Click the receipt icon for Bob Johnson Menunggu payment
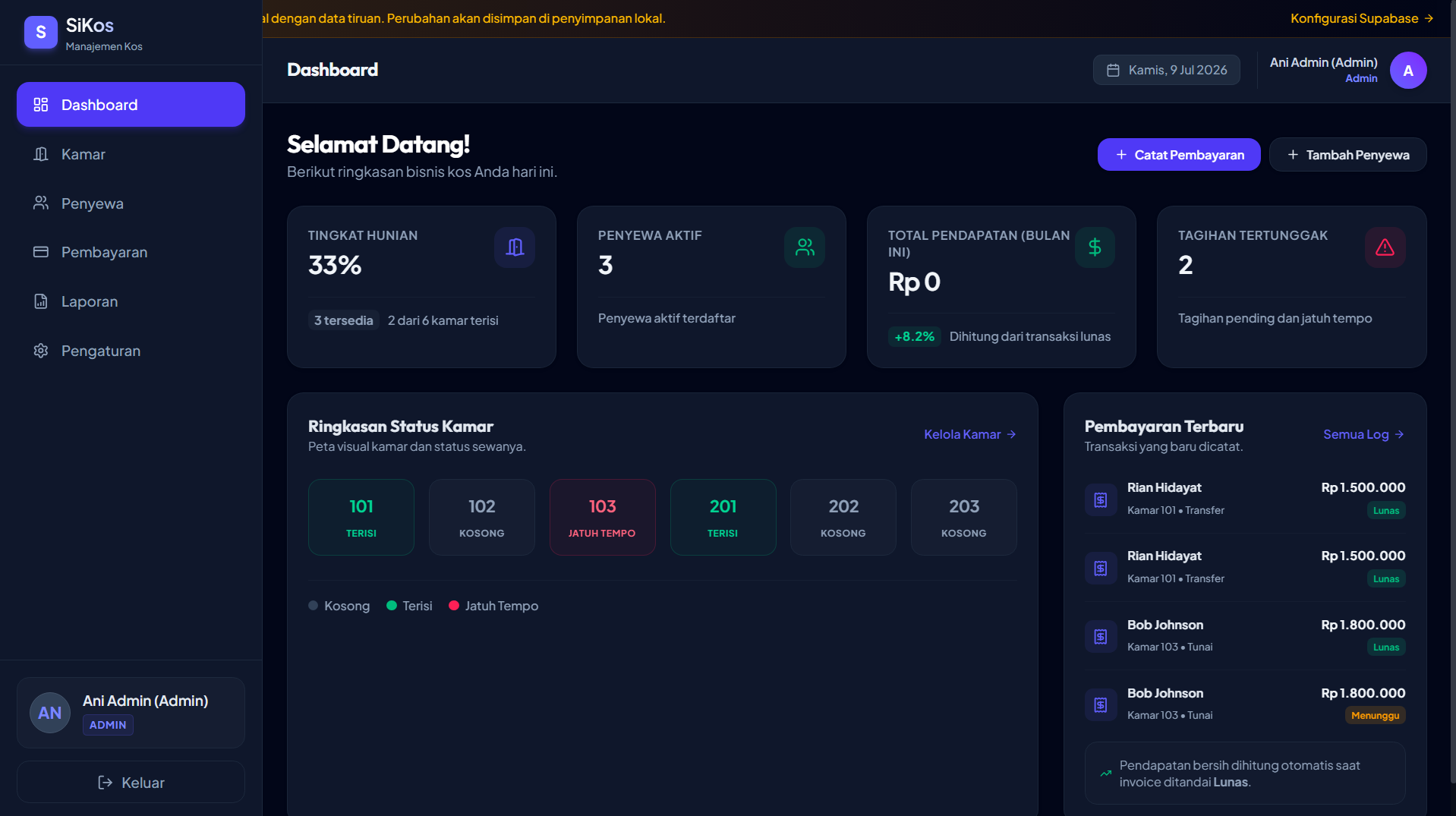 (1101, 705)
